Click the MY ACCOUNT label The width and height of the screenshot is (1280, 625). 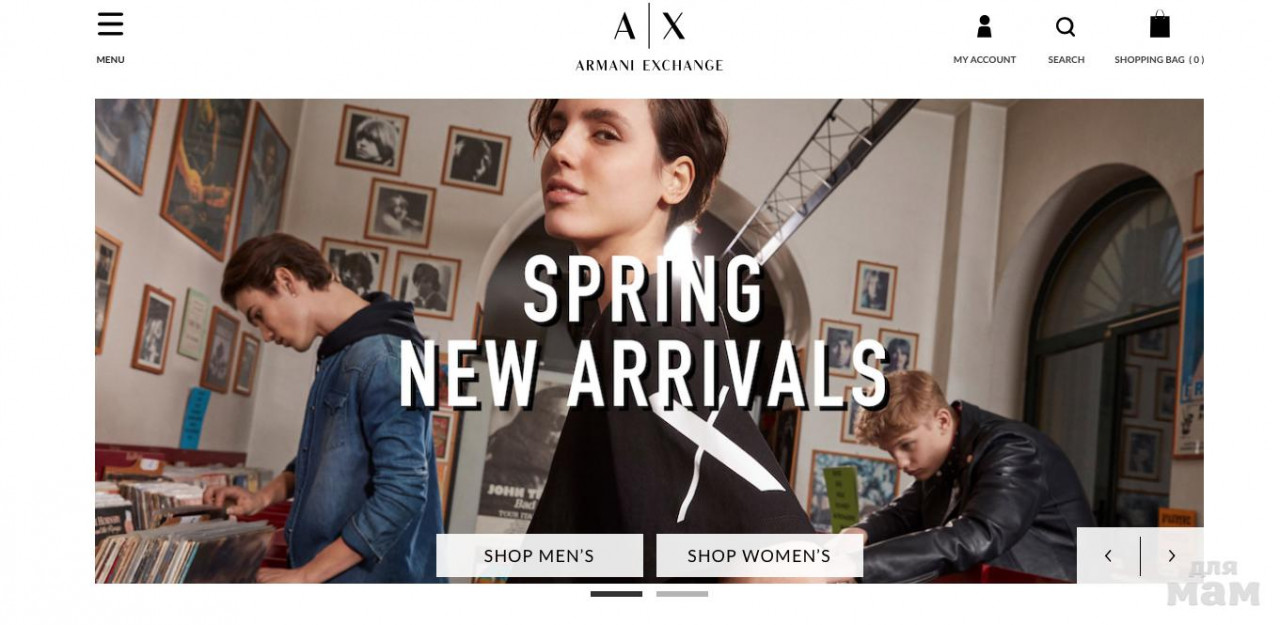[984, 60]
